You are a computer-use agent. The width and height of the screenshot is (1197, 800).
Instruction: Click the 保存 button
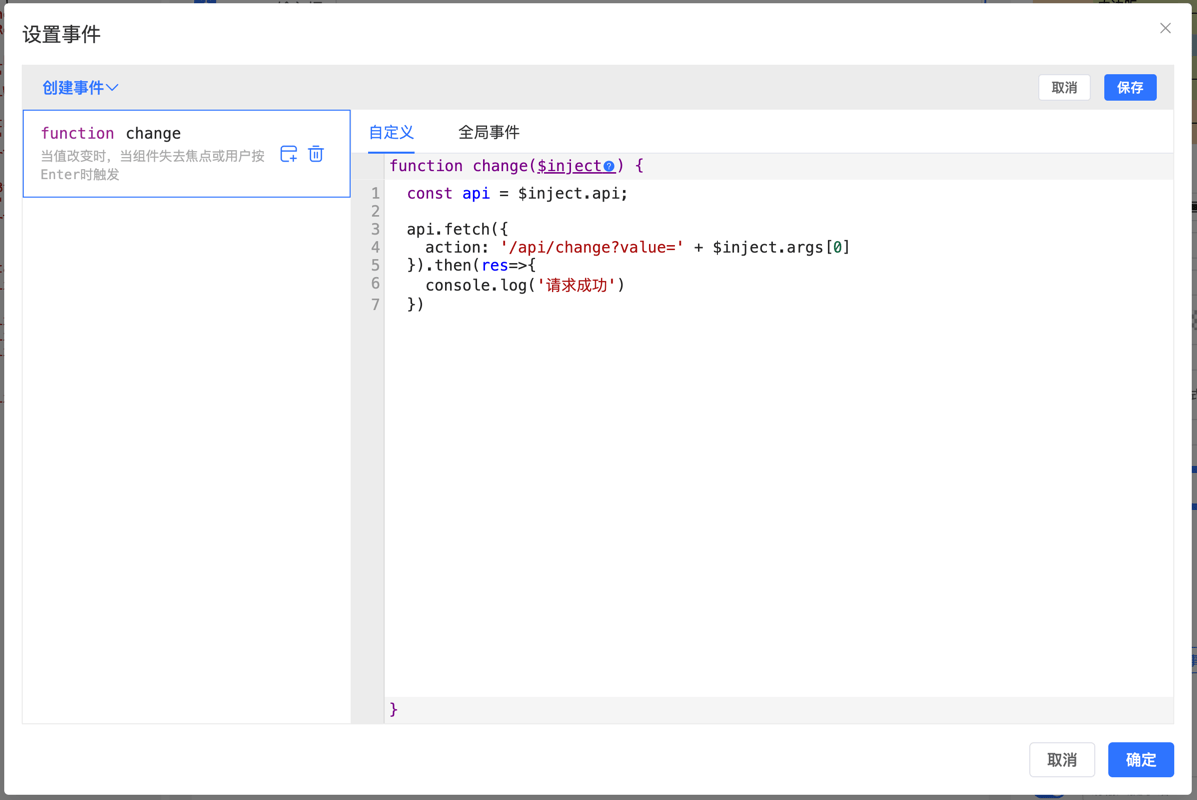(1130, 88)
